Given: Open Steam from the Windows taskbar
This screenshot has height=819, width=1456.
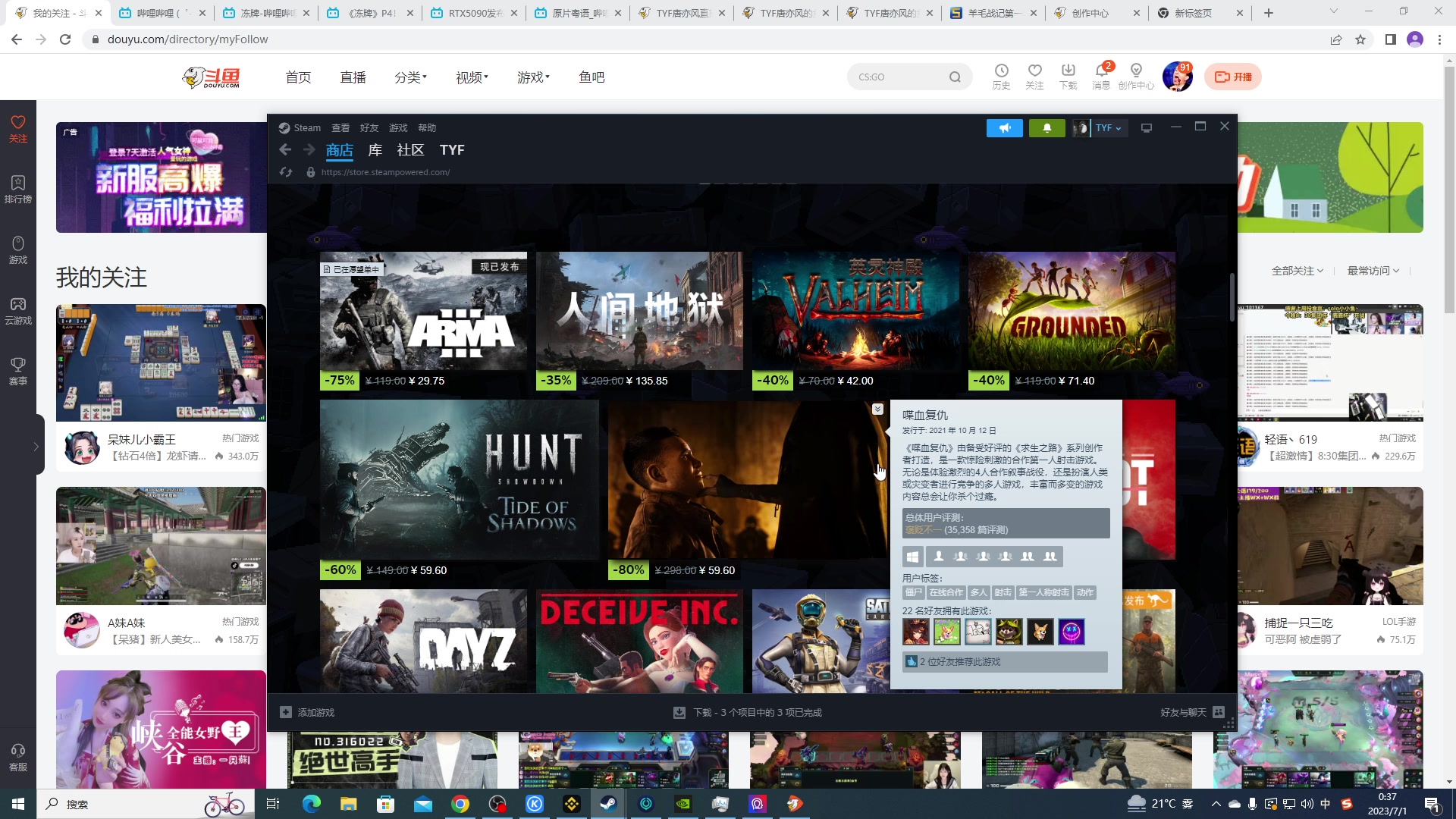Looking at the screenshot, I should tap(608, 804).
